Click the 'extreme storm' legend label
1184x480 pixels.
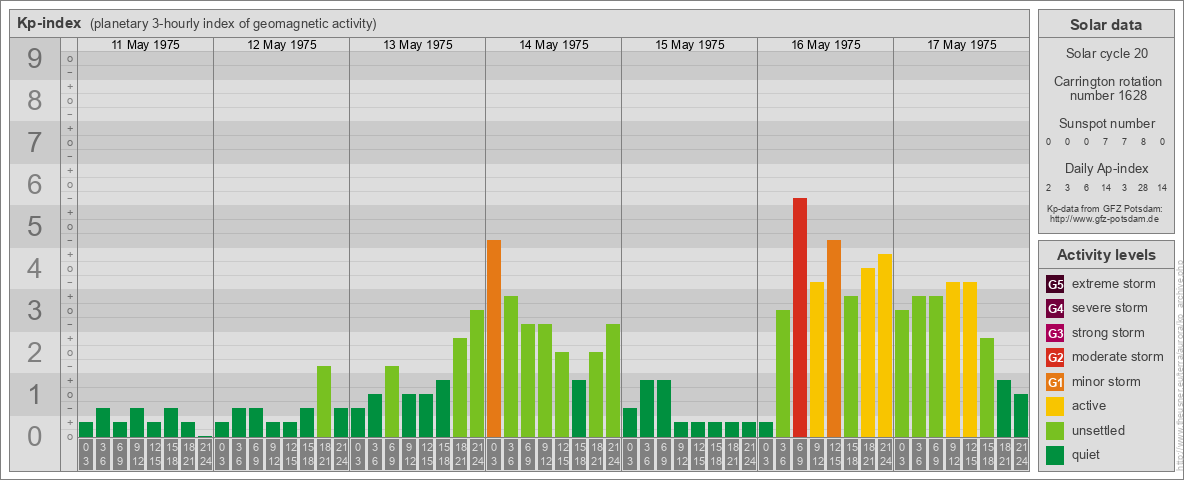(1114, 284)
